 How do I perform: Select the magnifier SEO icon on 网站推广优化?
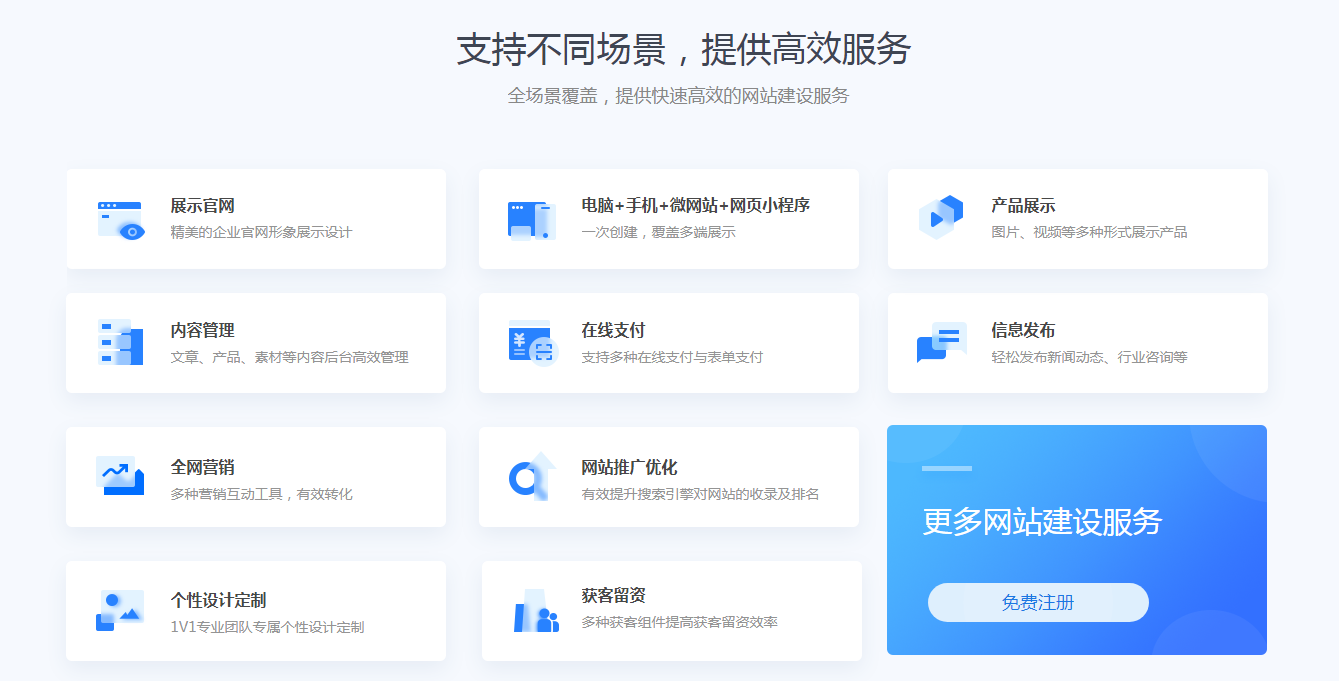pos(530,475)
